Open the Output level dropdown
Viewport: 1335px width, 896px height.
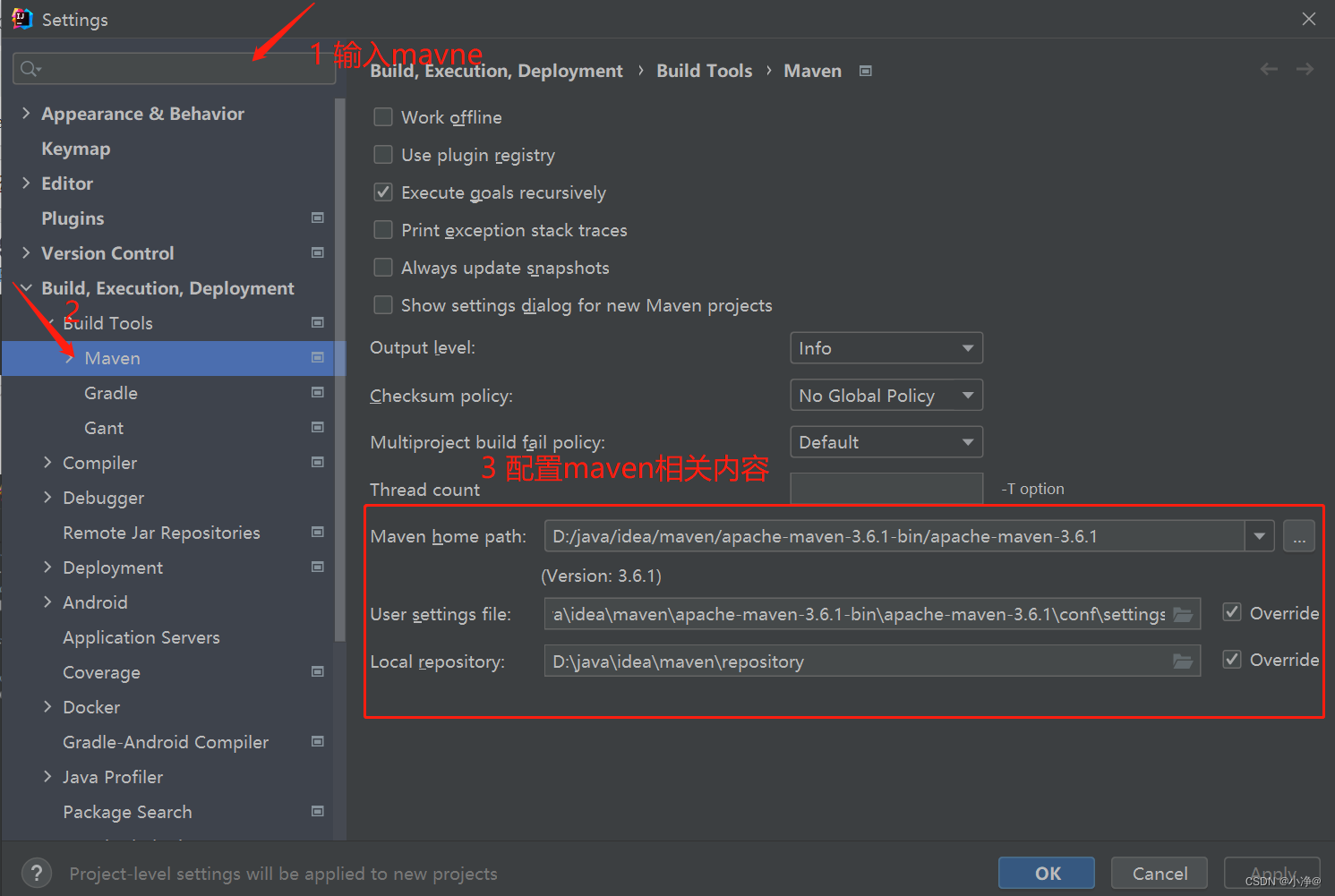coord(886,348)
